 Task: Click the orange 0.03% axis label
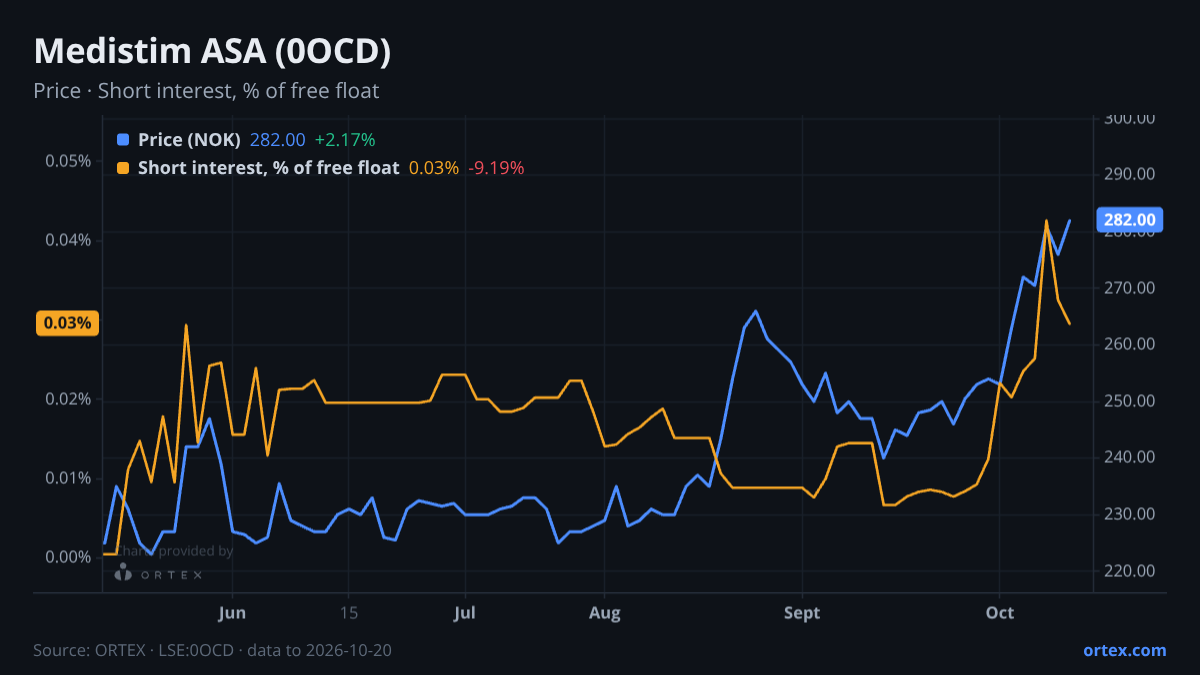pyautogui.click(x=68, y=323)
